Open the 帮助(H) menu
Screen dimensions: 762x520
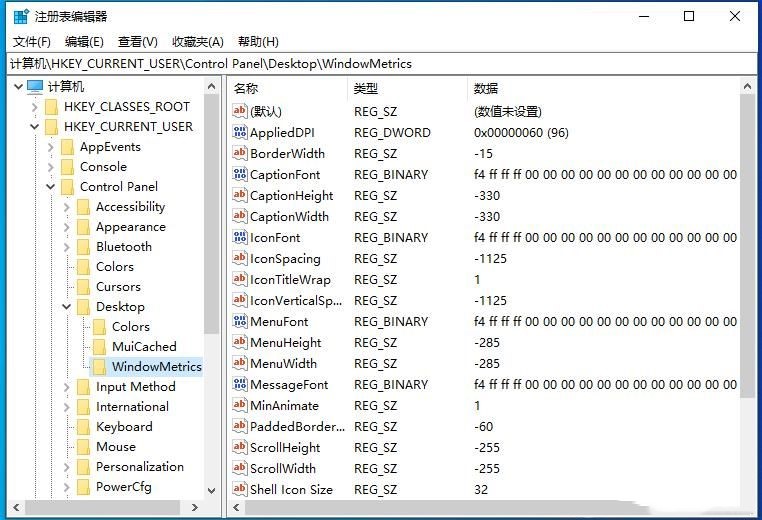(258, 42)
